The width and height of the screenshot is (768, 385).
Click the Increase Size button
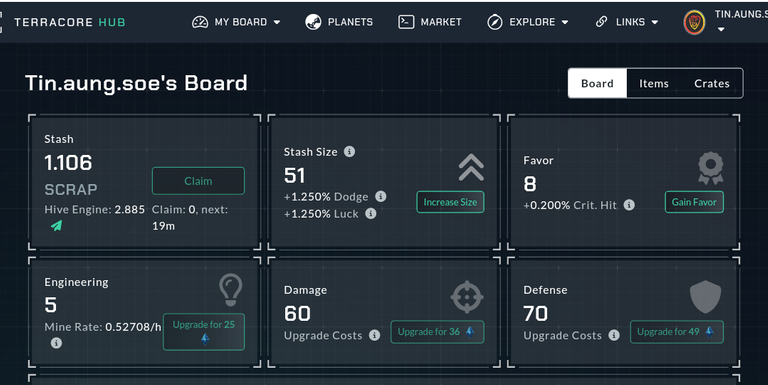coord(450,202)
